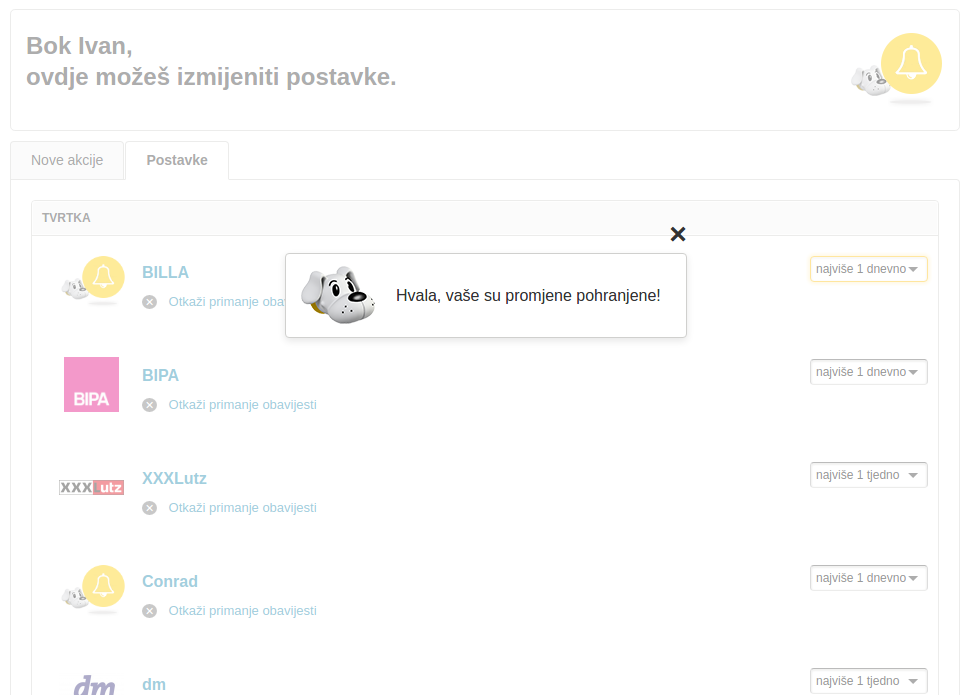Click the Conrad bell logo icon

coord(93,589)
